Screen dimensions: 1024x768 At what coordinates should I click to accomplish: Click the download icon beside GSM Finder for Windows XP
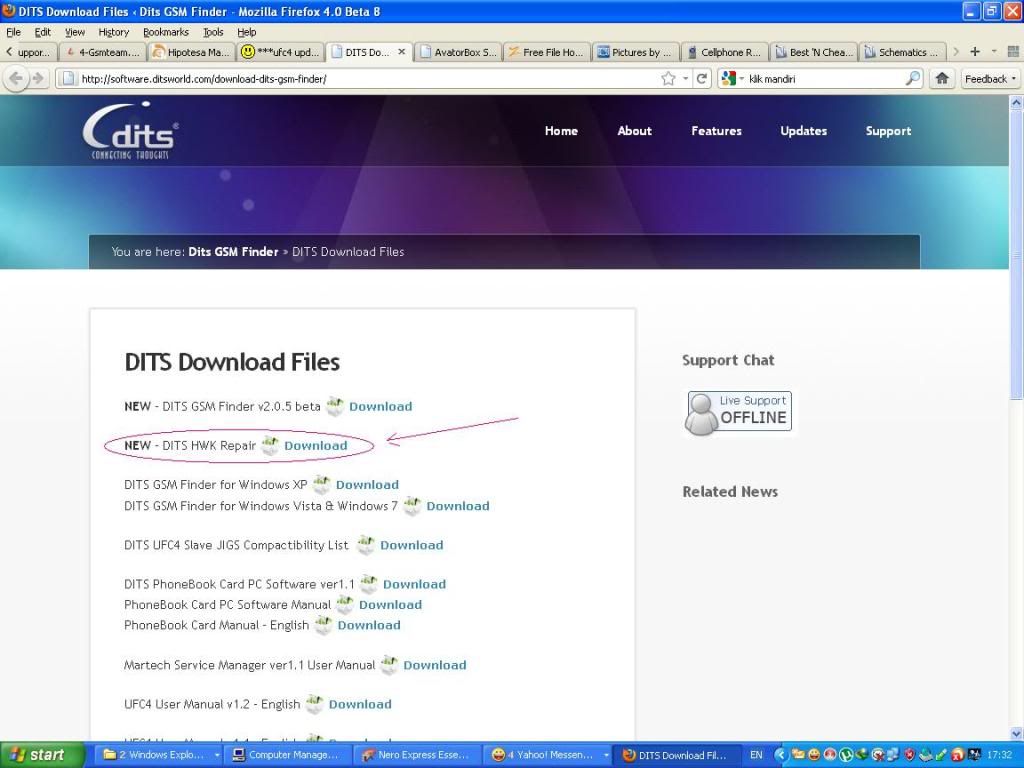pyautogui.click(x=321, y=485)
